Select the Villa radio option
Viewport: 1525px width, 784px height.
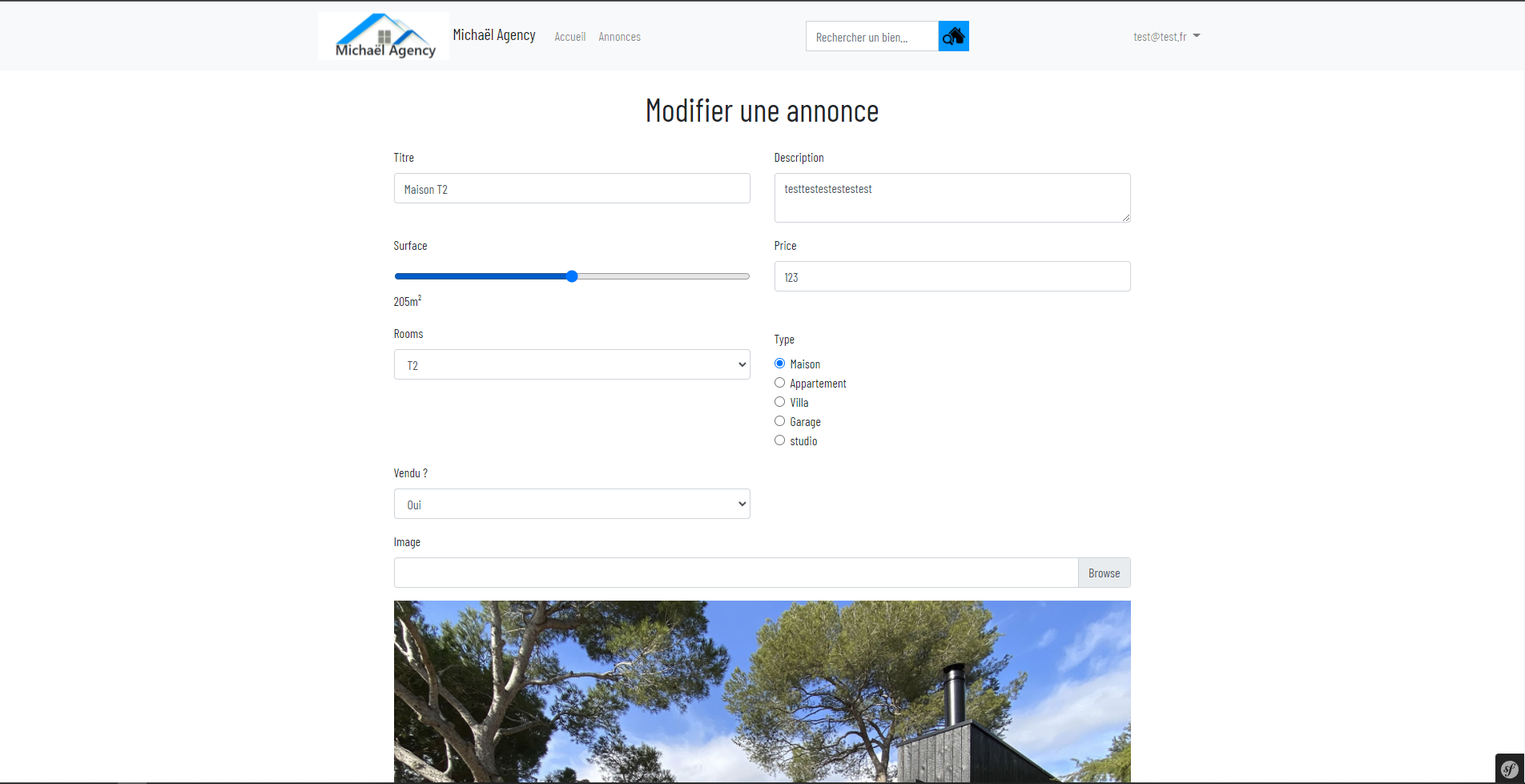coord(779,402)
